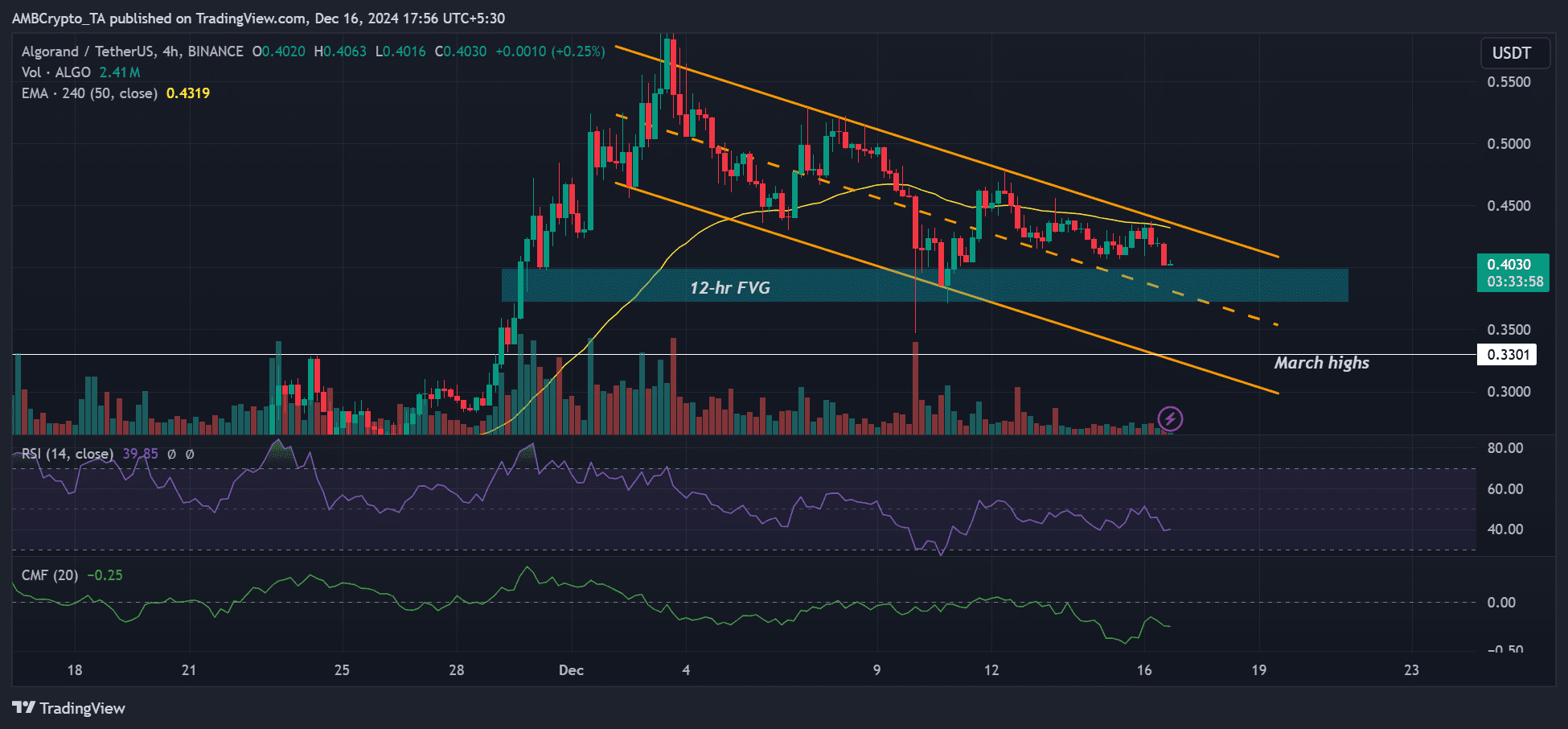Click the RSI 60.00 scale label

(1505, 489)
